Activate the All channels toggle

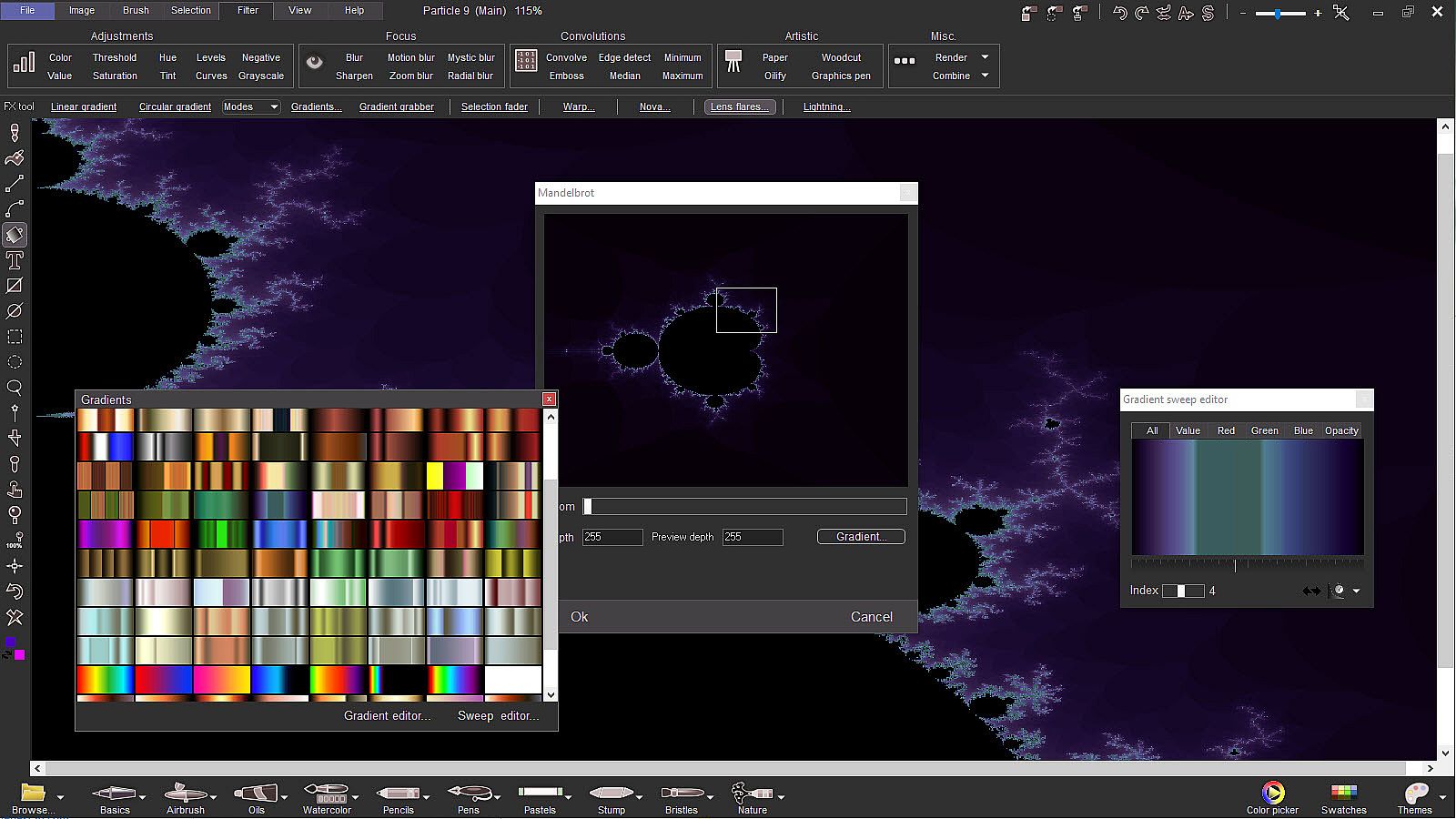1152,430
